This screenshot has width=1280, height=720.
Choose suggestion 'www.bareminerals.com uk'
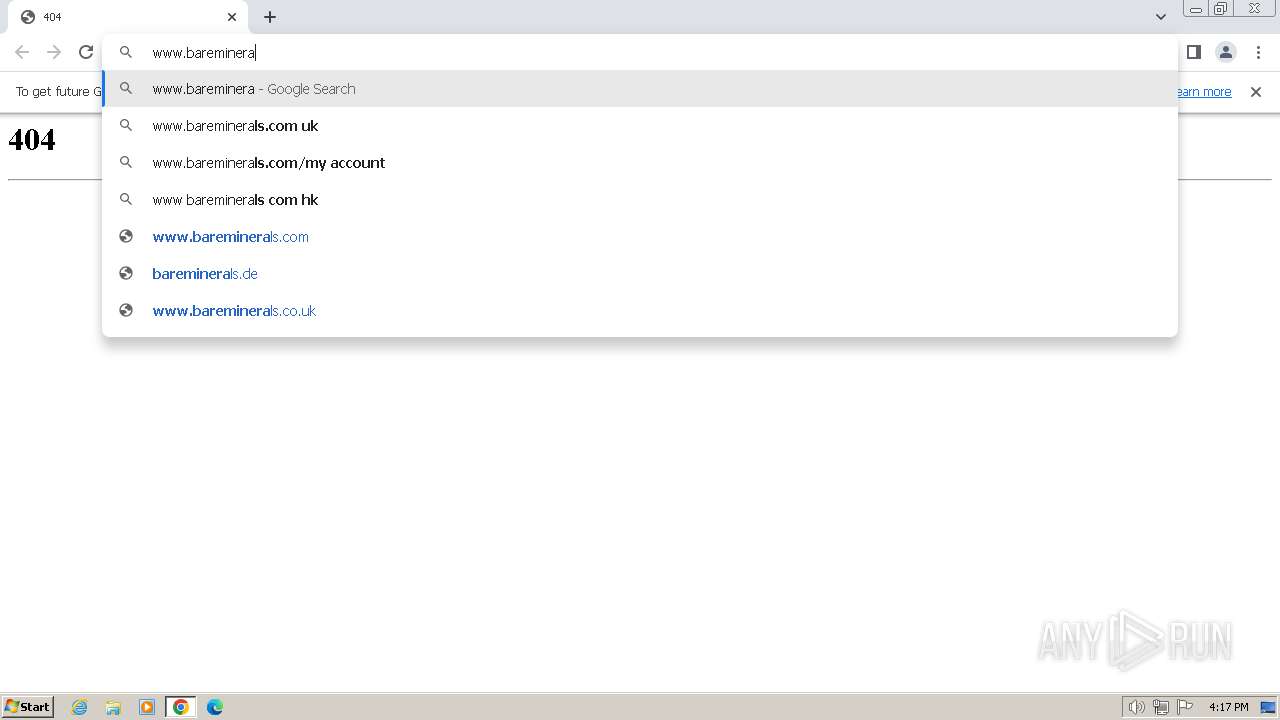click(640, 126)
